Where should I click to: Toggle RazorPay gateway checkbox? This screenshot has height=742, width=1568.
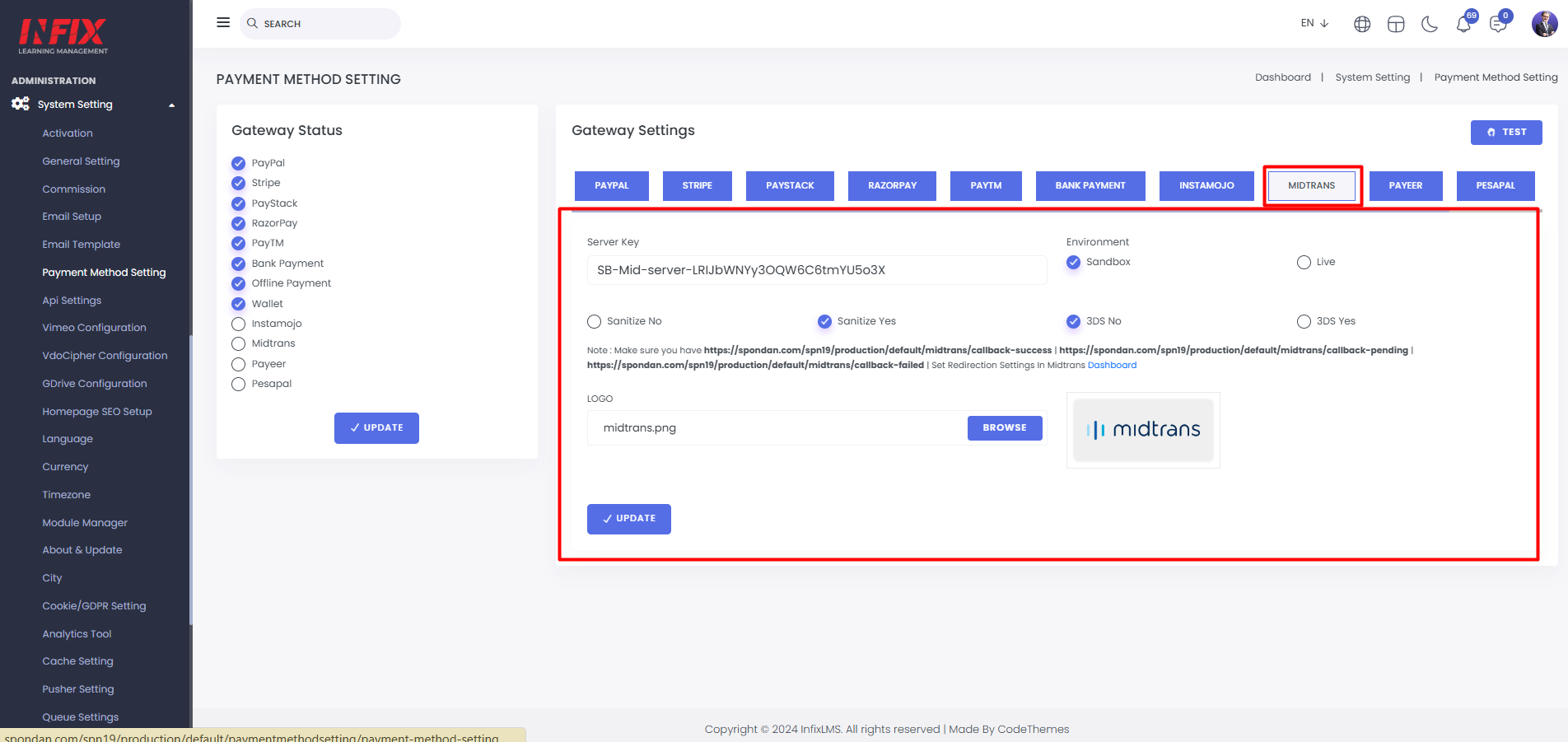coord(238,223)
